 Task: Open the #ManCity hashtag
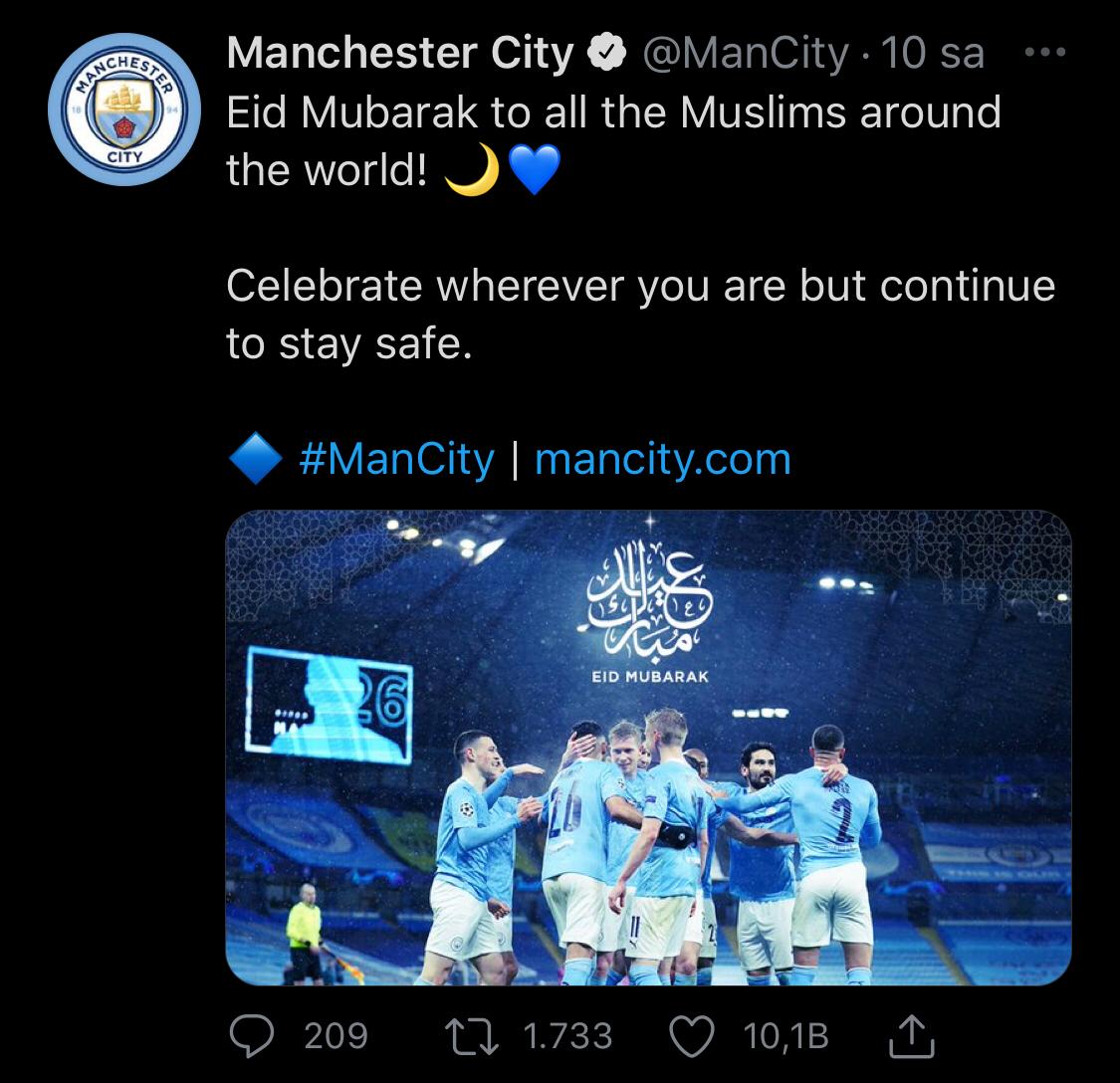tap(396, 460)
